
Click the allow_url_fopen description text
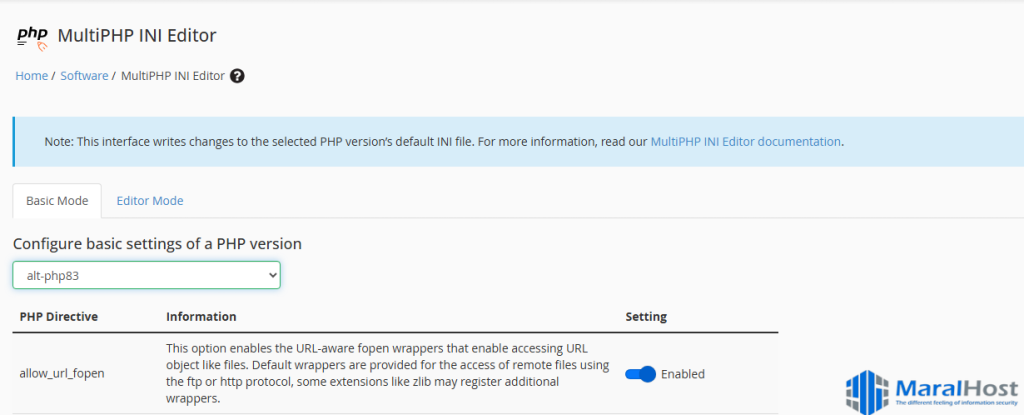(x=387, y=373)
